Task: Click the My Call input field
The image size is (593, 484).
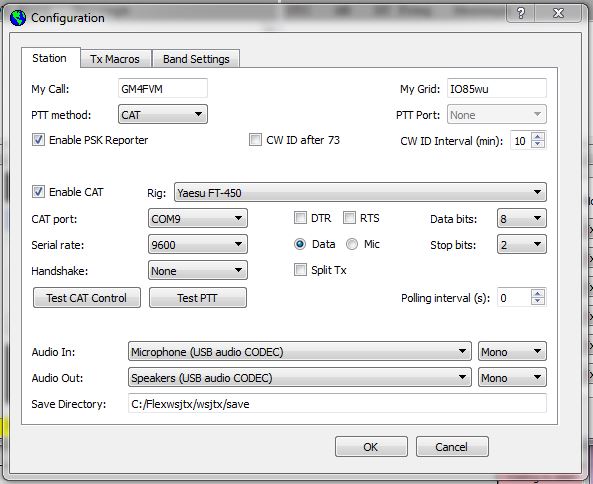Action: click(x=163, y=88)
